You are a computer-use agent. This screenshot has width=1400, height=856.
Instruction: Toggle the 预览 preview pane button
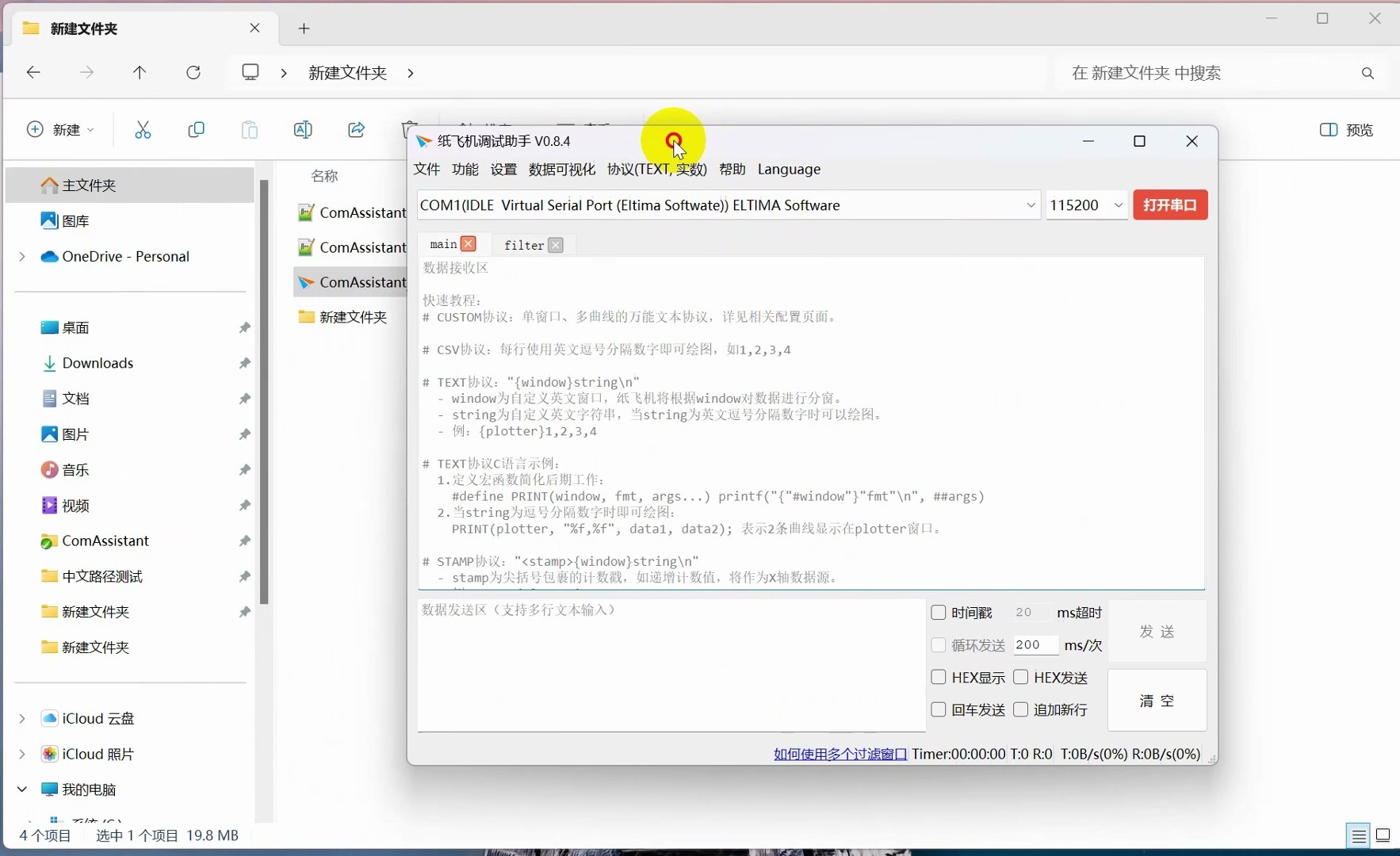(x=1346, y=130)
